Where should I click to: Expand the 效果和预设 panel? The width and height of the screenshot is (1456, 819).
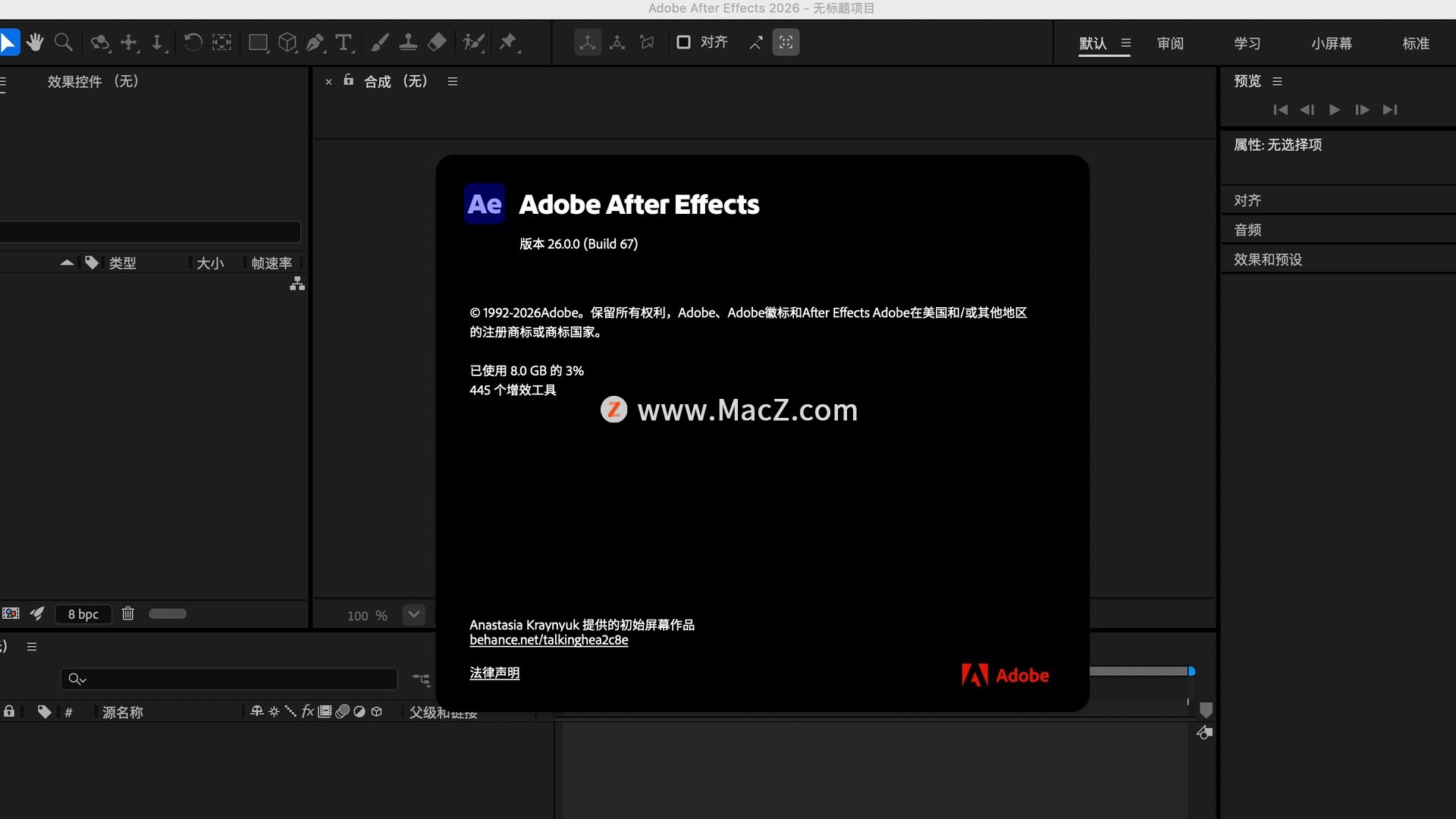1267,259
